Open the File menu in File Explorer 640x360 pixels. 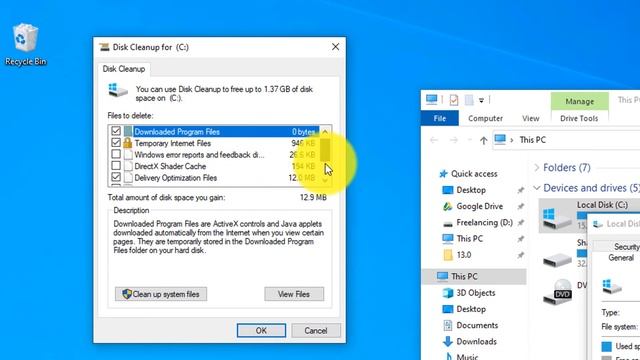coord(440,118)
